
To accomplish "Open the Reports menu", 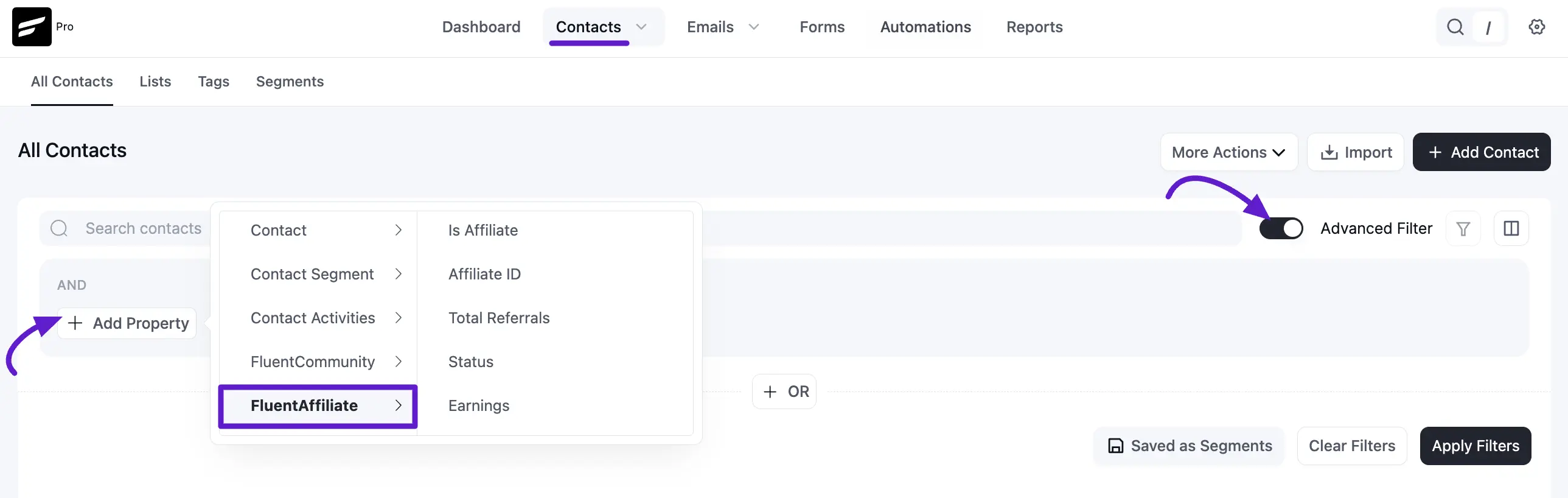I will pyautogui.click(x=1034, y=27).
